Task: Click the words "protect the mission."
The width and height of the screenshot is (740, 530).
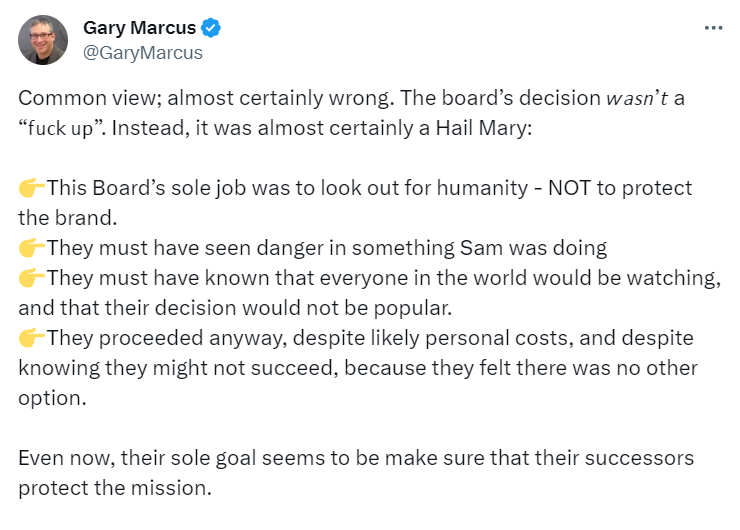Action: (115, 488)
